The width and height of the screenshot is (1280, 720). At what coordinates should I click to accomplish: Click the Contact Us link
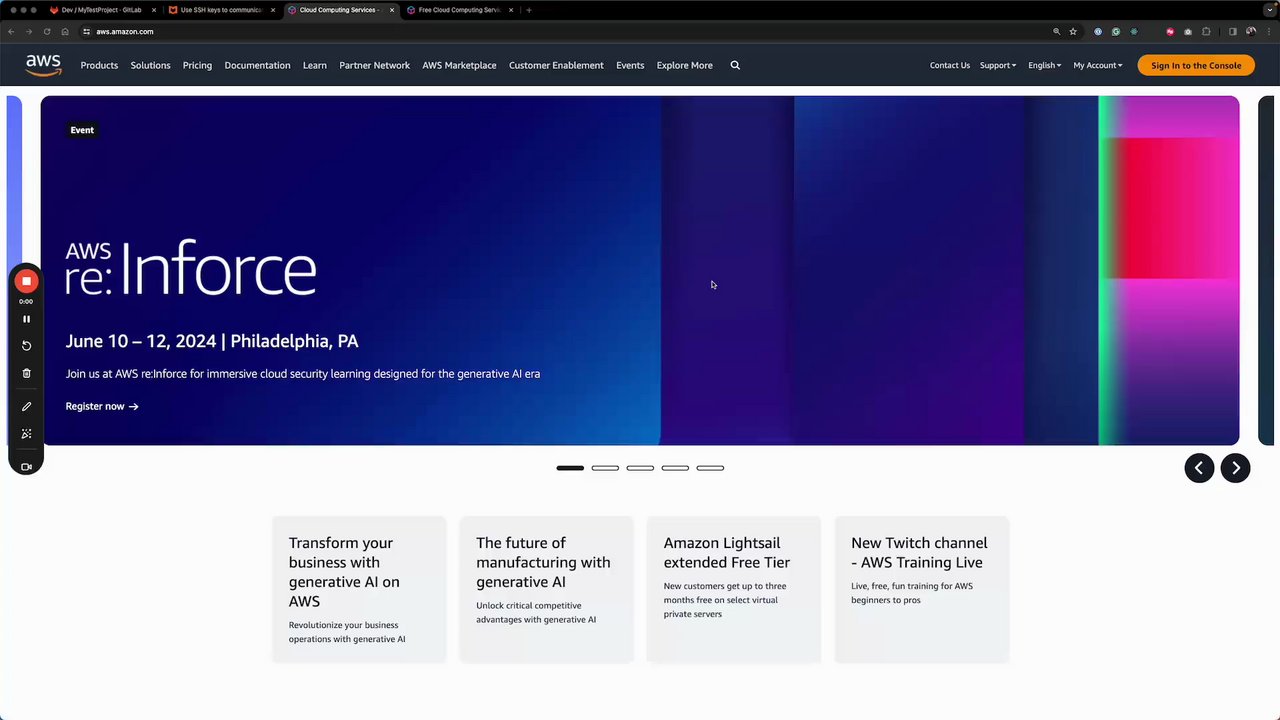[x=950, y=65]
